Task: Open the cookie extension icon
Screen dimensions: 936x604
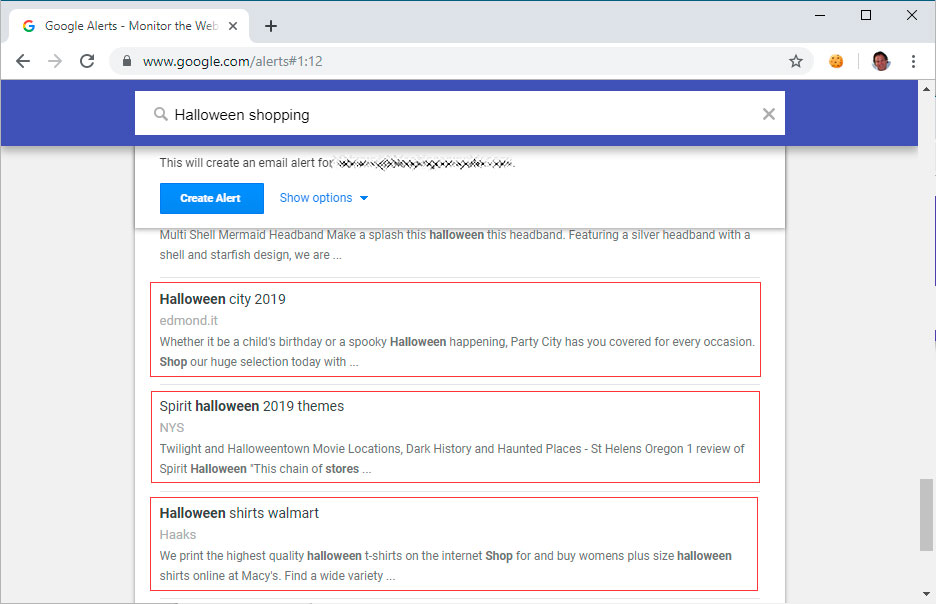Action: click(836, 61)
